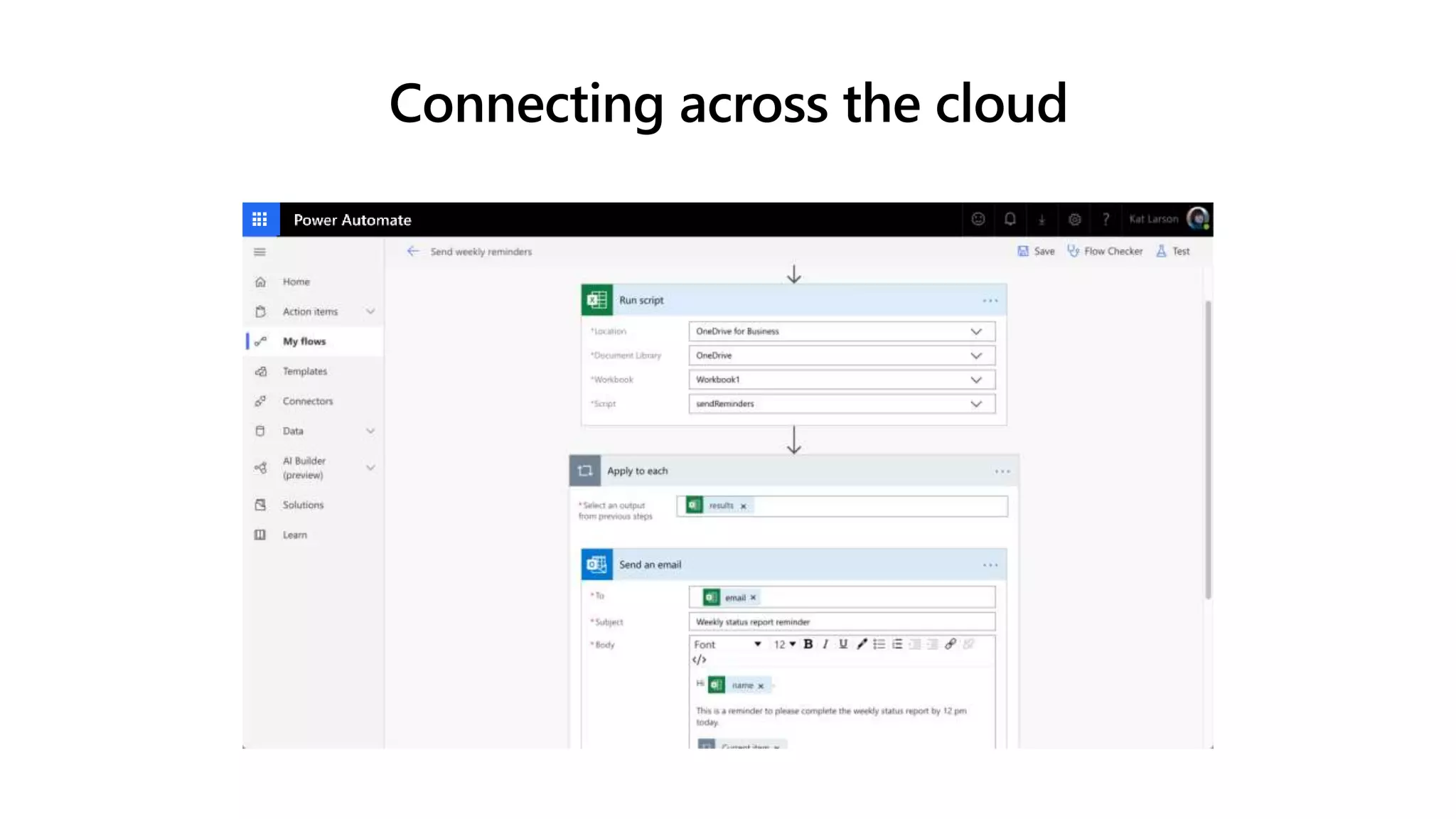Select My flows in sidebar
The height and width of the screenshot is (819, 1456).
click(314, 341)
